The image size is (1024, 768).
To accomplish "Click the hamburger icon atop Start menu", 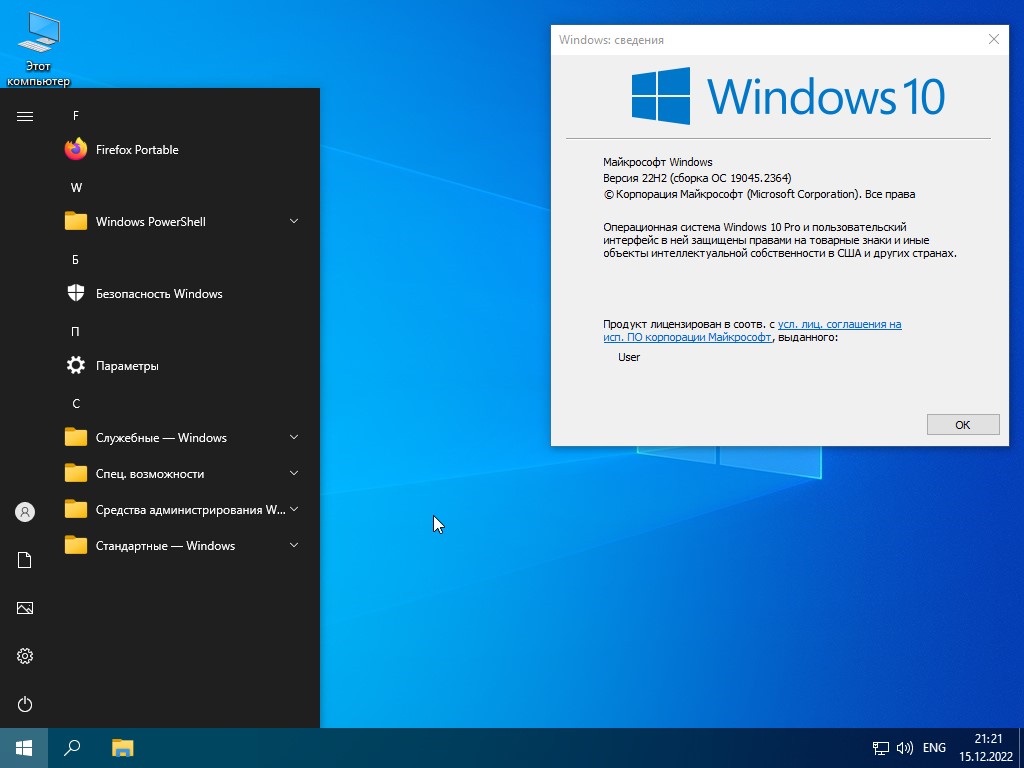I will 24,115.
